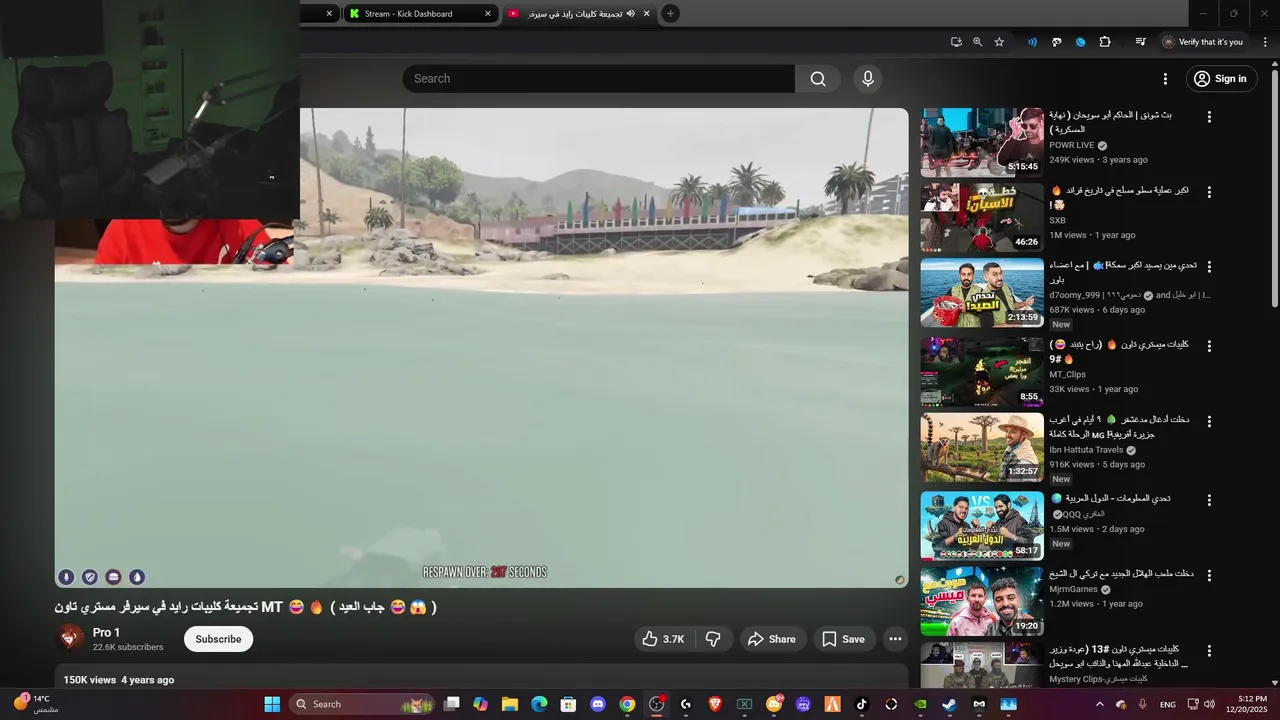Play the SXB 46:26 video thumbnail

click(x=982, y=217)
